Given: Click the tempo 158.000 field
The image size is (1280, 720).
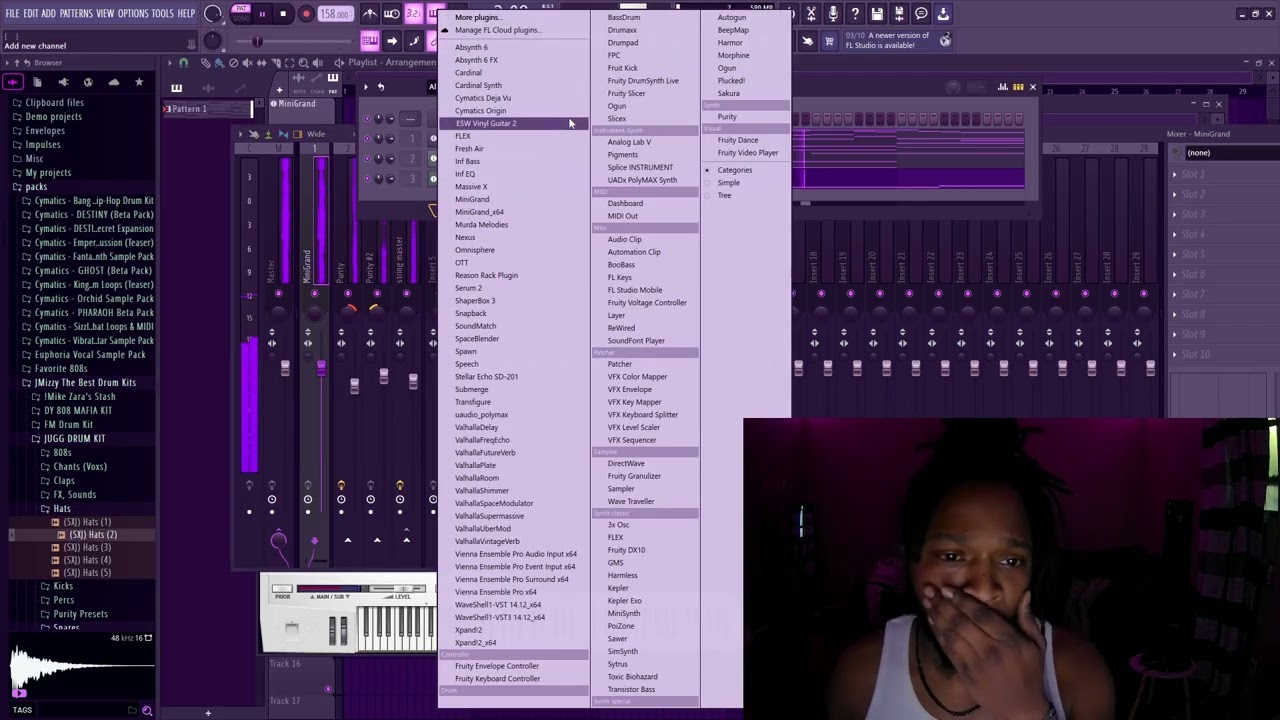Looking at the screenshot, I should pyautogui.click(x=335, y=15).
